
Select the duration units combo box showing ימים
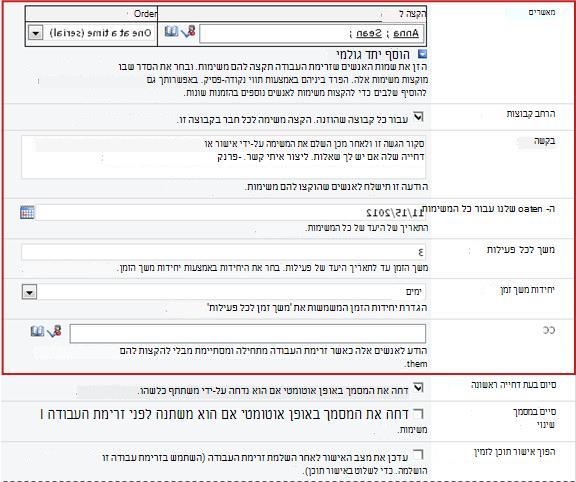coord(224,292)
